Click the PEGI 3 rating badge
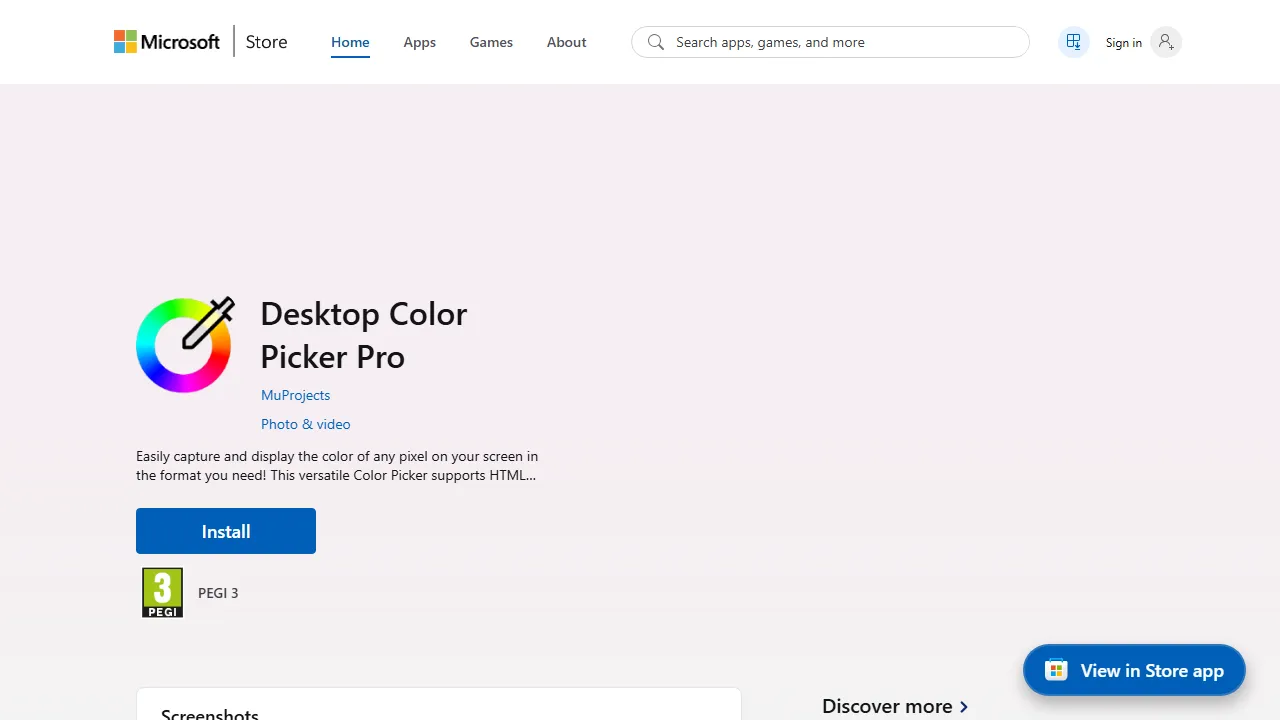The image size is (1280, 720). tap(162, 592)
